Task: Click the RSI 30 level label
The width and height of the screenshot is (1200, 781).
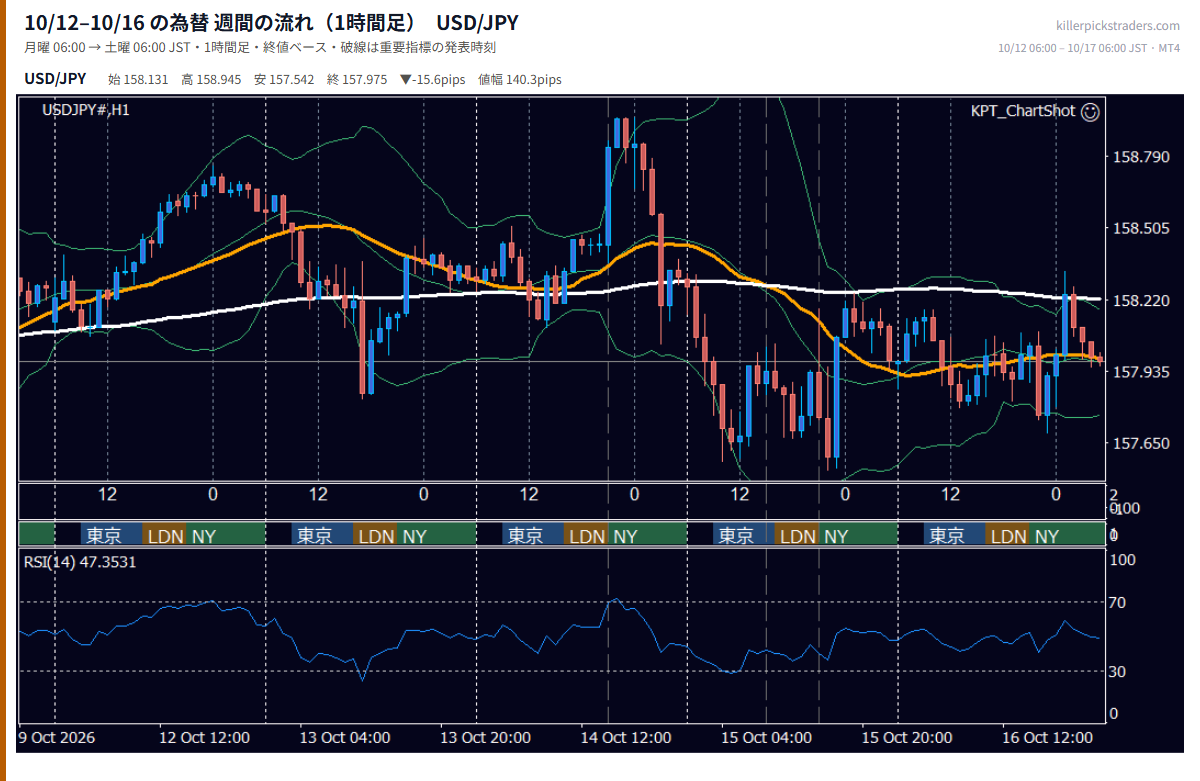Action: (1118, 671)
